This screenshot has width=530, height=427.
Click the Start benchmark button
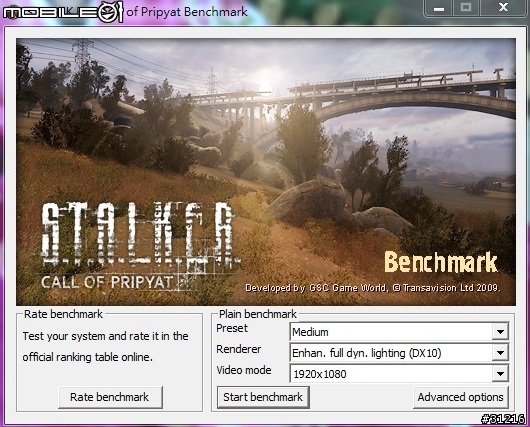[x=263, y=397]
